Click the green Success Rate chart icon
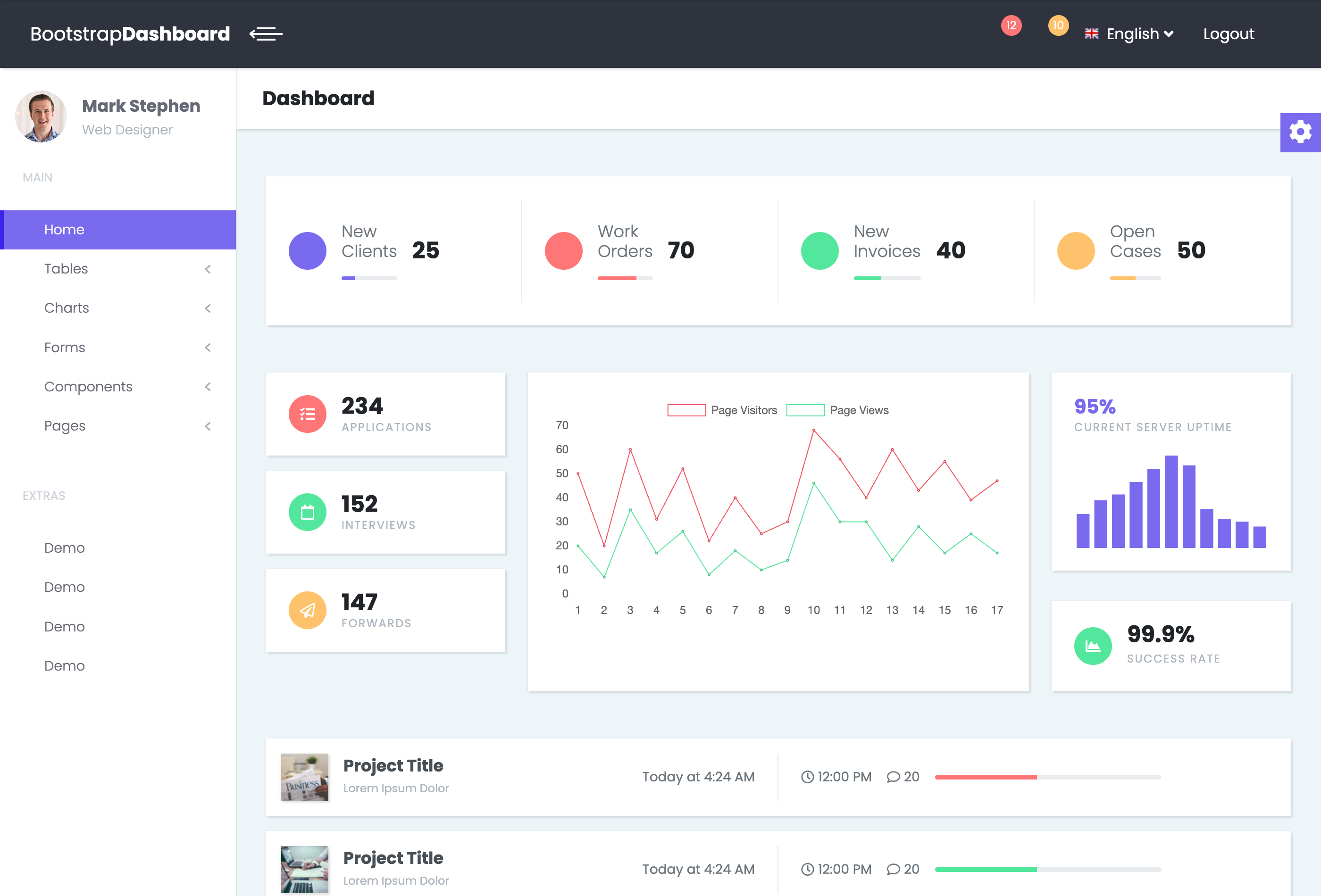This screenshot has height=896, width=1321. pos(1093,646)
